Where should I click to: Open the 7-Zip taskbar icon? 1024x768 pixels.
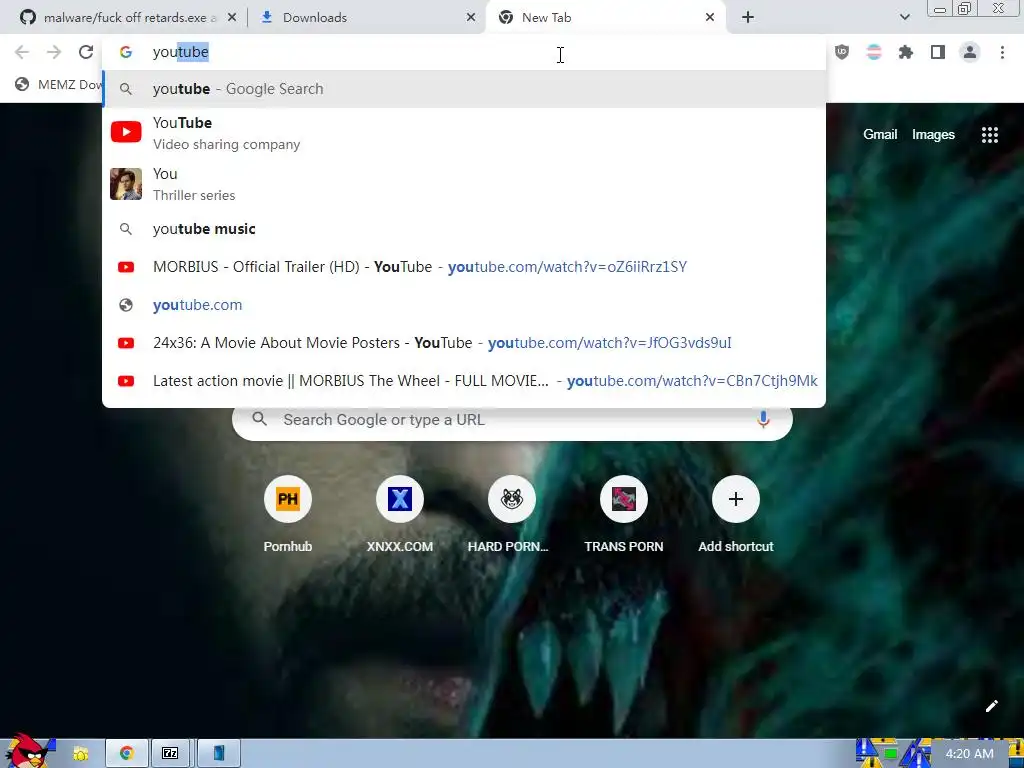pyautogui.click(x=170, y=754)
